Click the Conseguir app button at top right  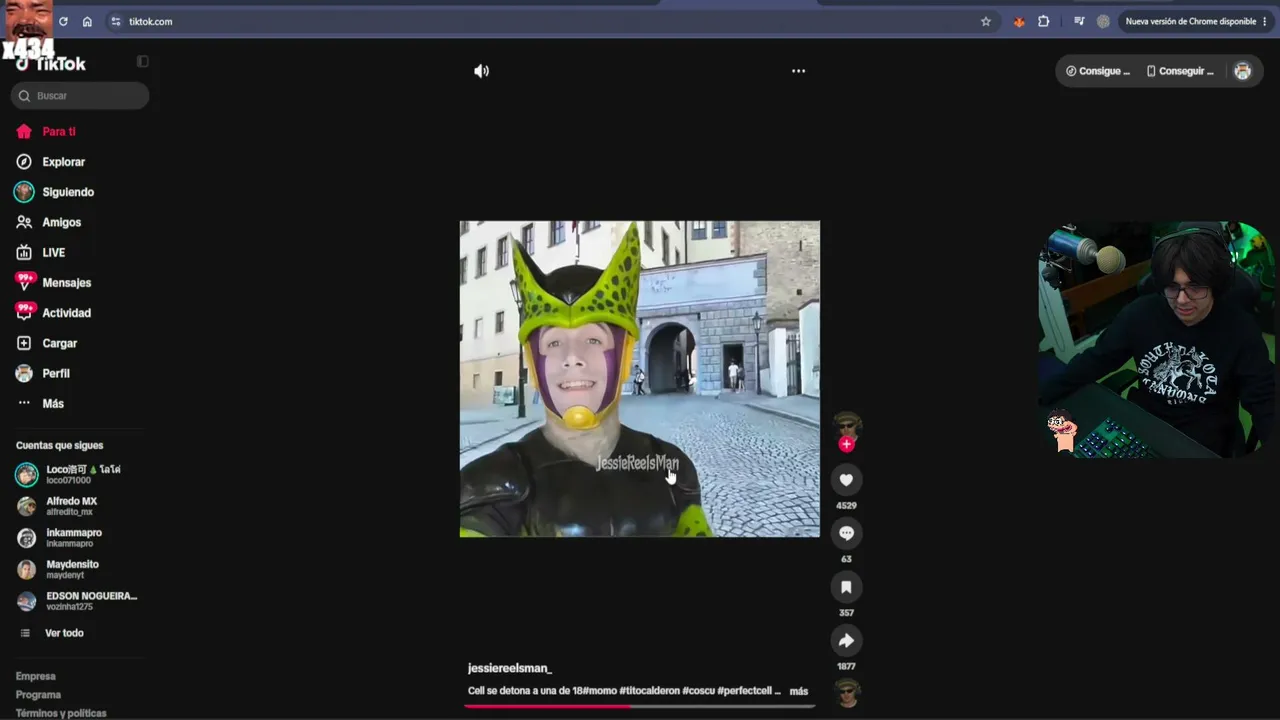(1180, 71)
